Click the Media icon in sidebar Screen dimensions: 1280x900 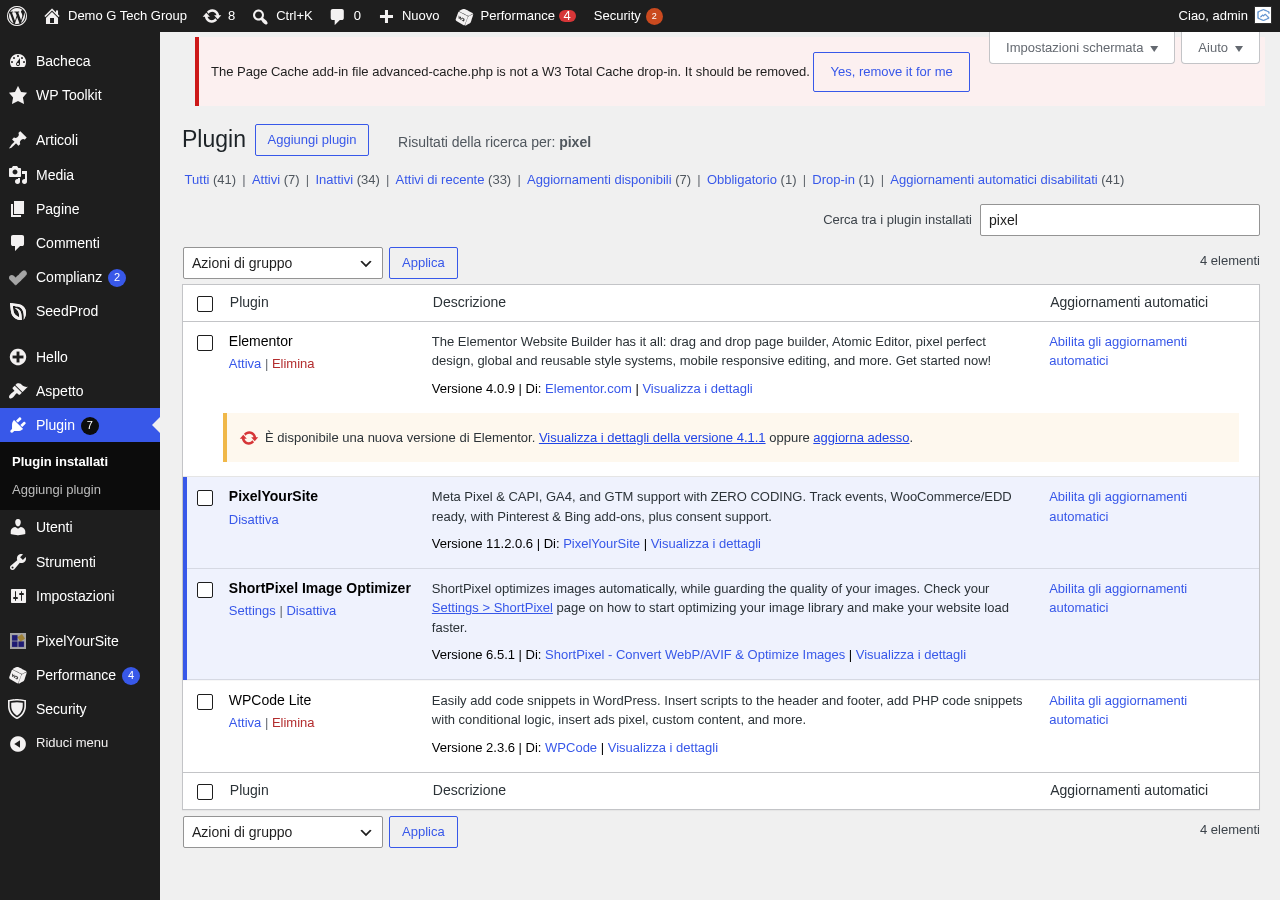click(18, 175)
